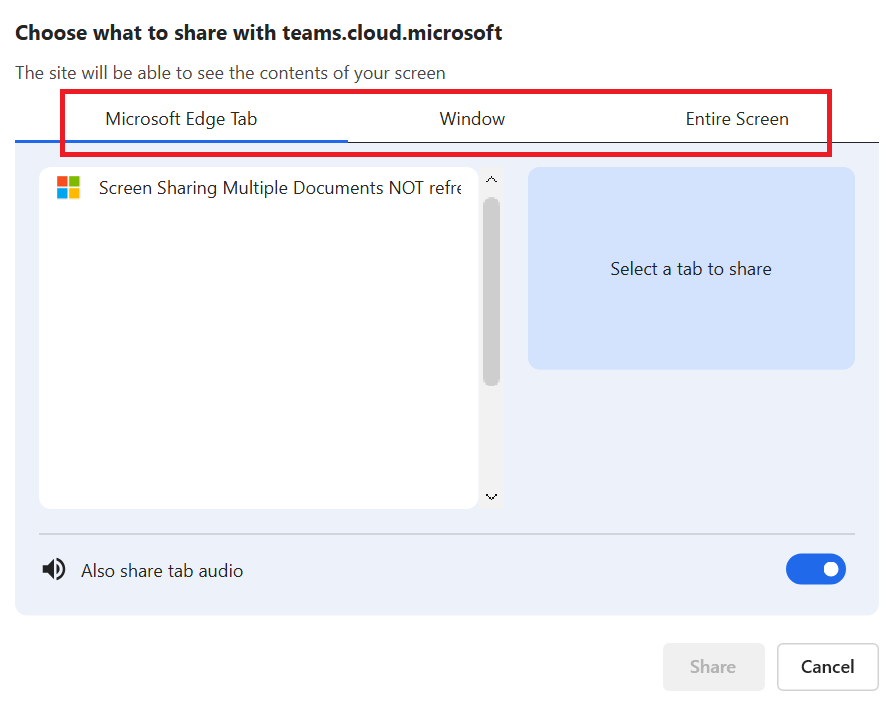
Task: Open the Window tab
Action: click(472, 119)
